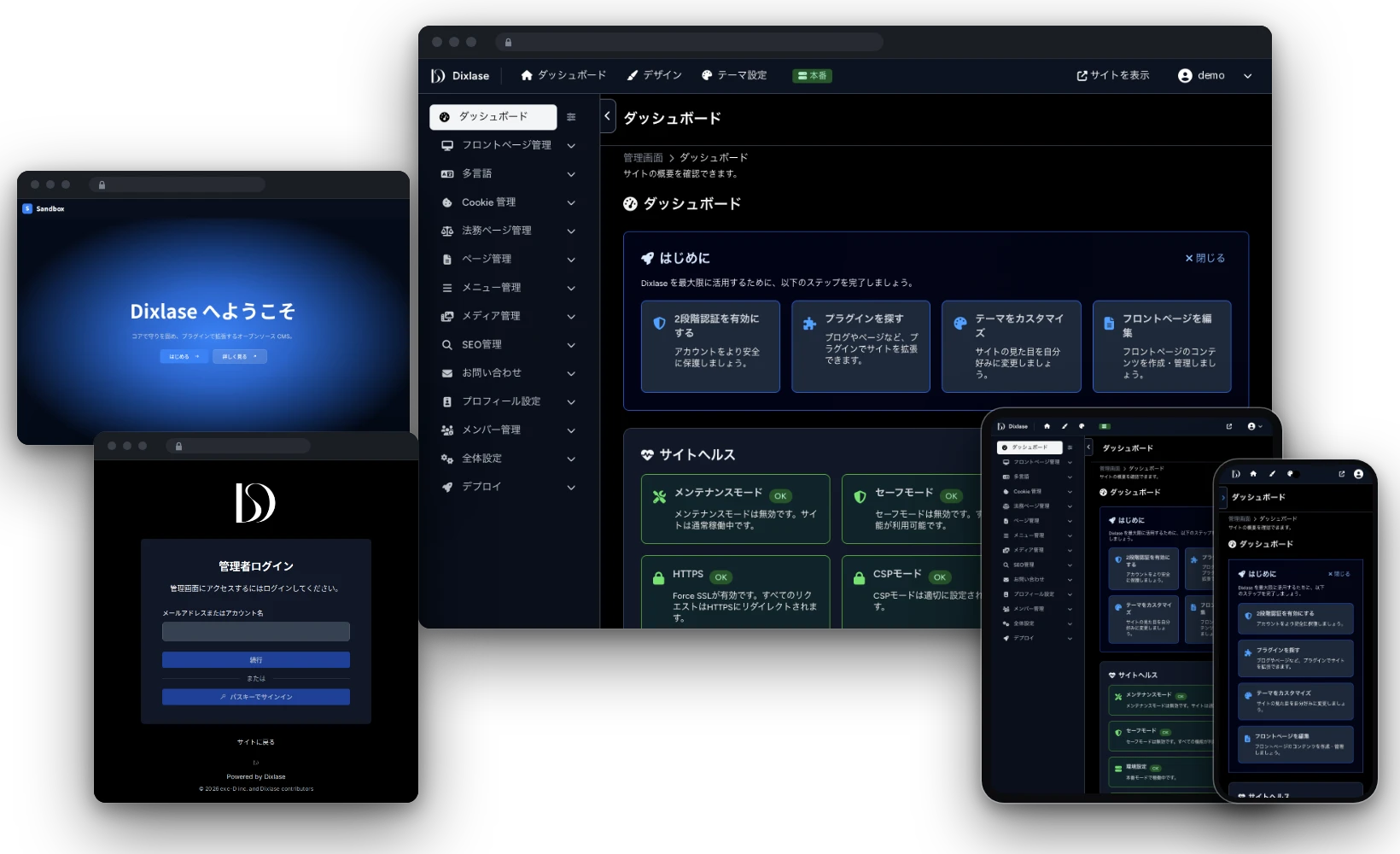The image size is (1400, 854).
Task: Click the images icon beside メディア管理 in large window
Action: [x=447, y=316]
